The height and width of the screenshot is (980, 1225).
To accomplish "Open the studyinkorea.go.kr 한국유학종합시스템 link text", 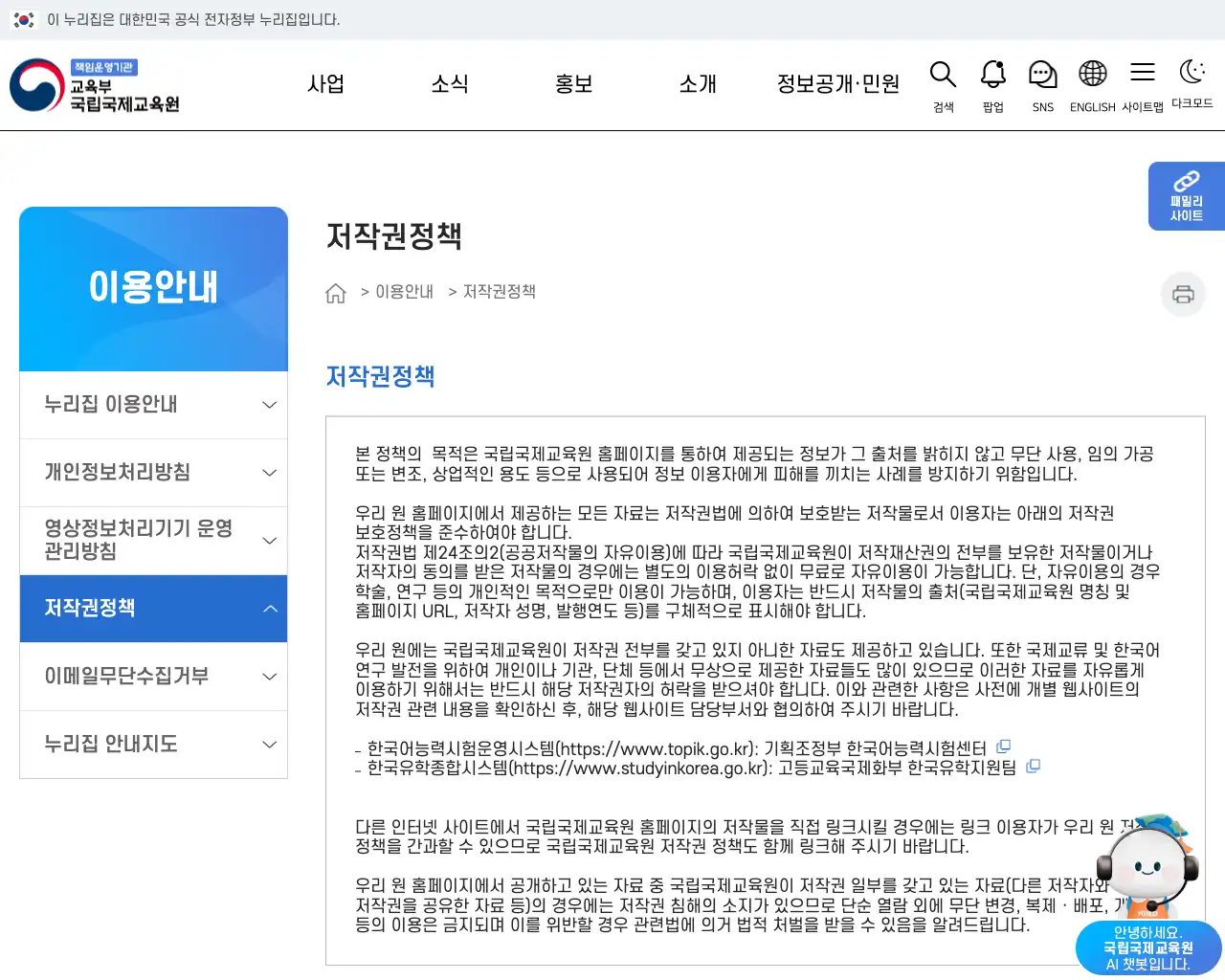I will coord(692,768).
